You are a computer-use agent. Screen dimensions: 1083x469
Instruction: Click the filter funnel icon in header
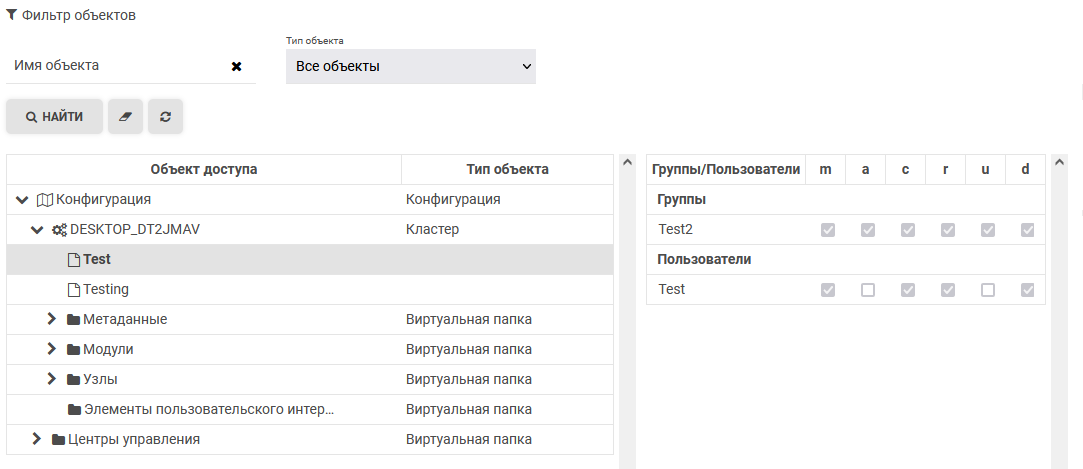11,15
